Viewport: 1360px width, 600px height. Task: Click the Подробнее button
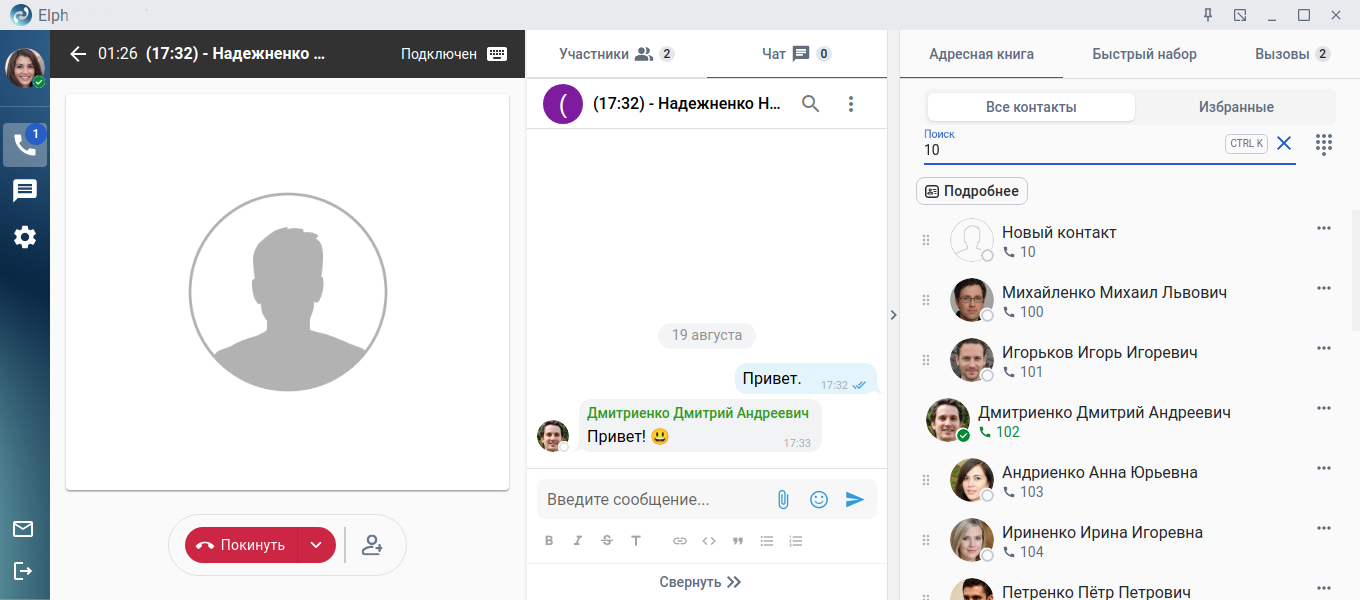[972, 191]
